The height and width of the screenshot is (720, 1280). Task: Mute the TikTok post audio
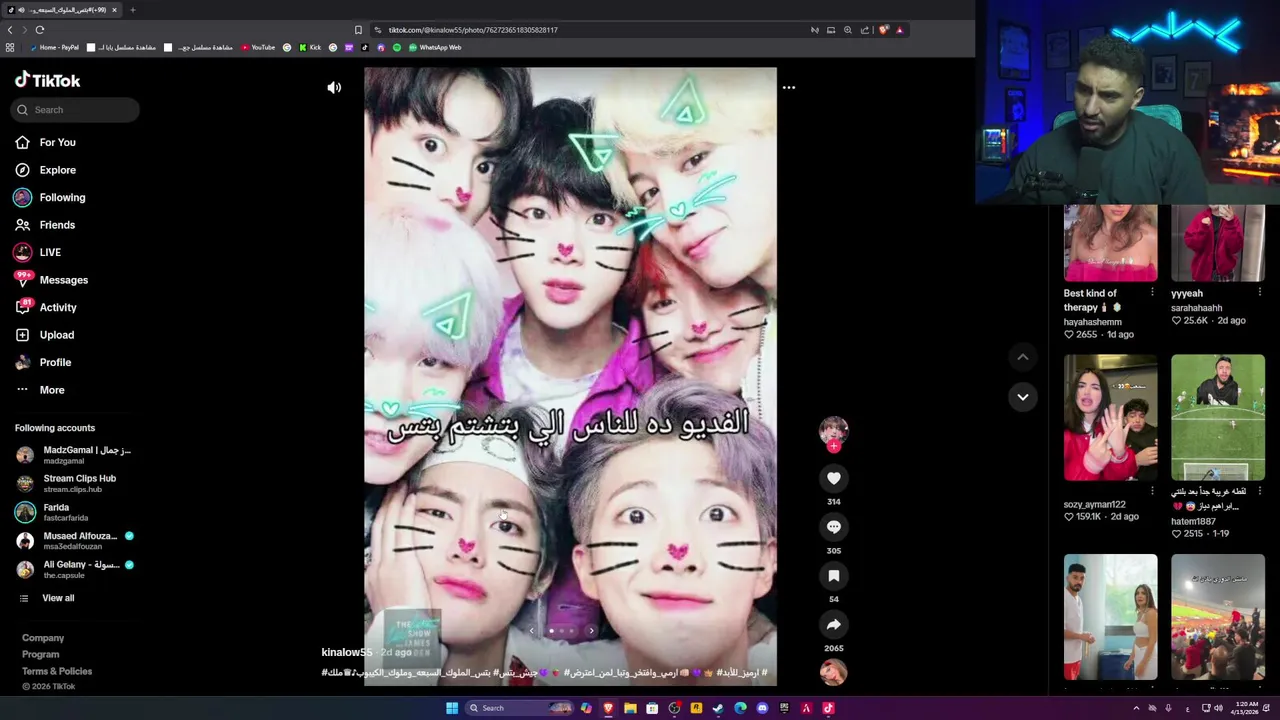click(334, 88)
